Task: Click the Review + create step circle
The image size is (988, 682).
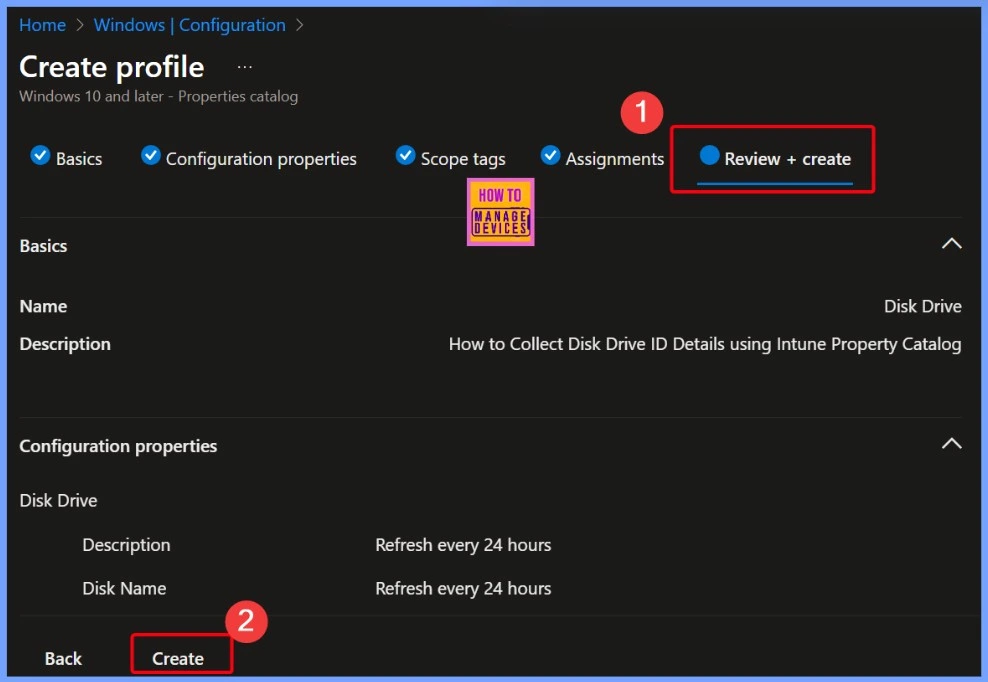Action: coord(709,155)
